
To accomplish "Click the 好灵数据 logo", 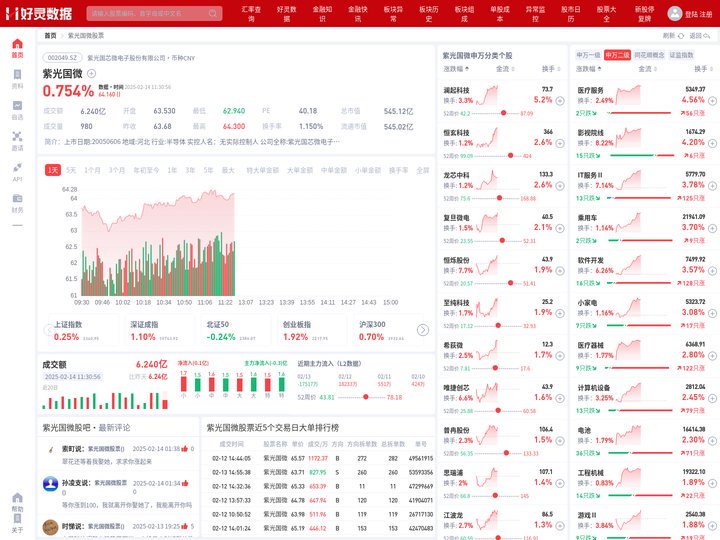I will 39,13.
